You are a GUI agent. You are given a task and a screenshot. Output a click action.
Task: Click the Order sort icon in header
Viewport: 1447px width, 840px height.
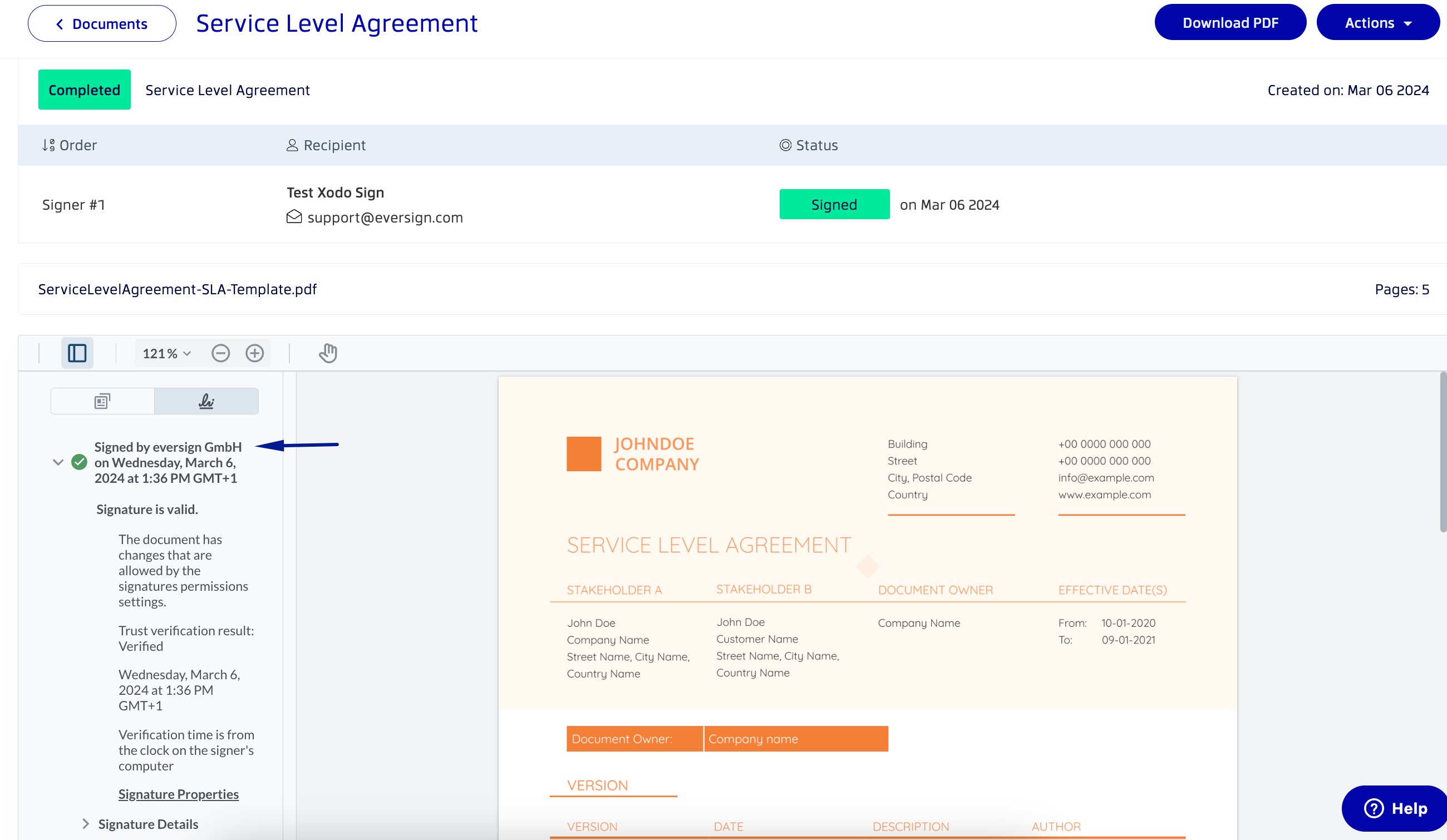coord(48,145)
